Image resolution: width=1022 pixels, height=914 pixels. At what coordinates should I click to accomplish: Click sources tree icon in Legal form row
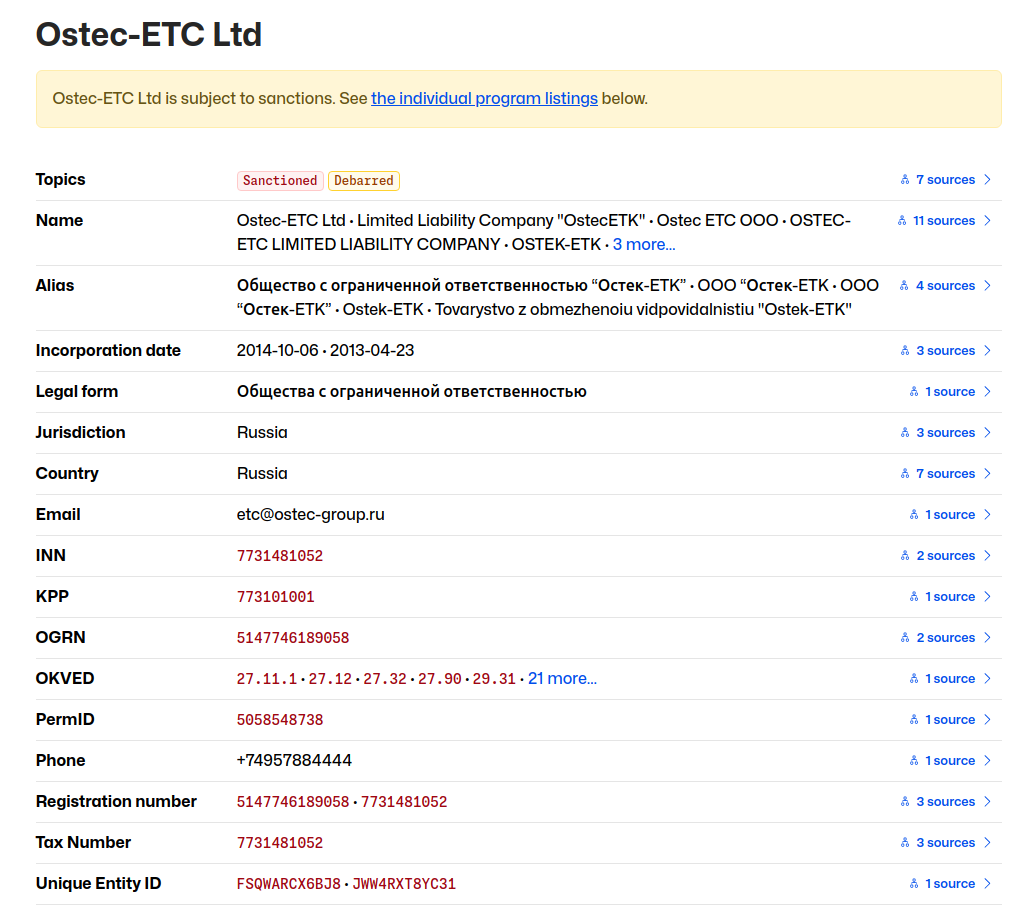(x=914, y=392)
